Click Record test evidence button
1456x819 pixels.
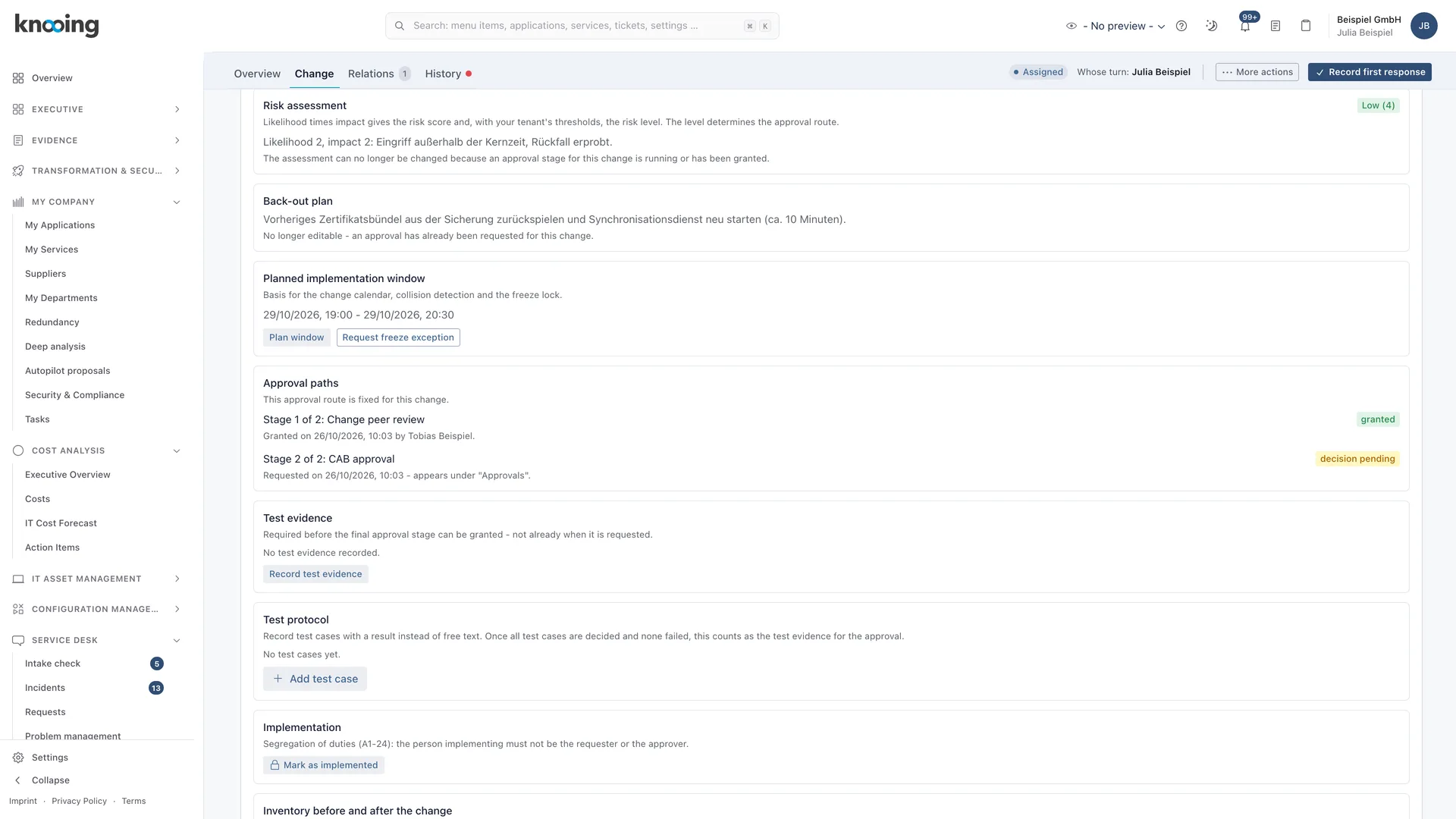(315, 574)
